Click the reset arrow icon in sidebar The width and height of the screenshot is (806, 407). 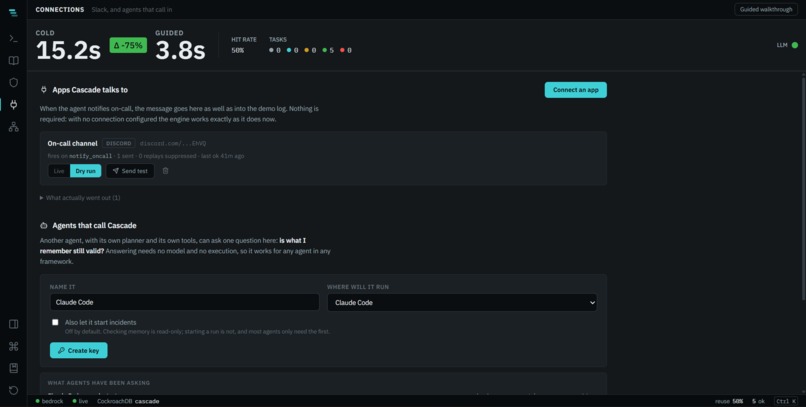13,391
